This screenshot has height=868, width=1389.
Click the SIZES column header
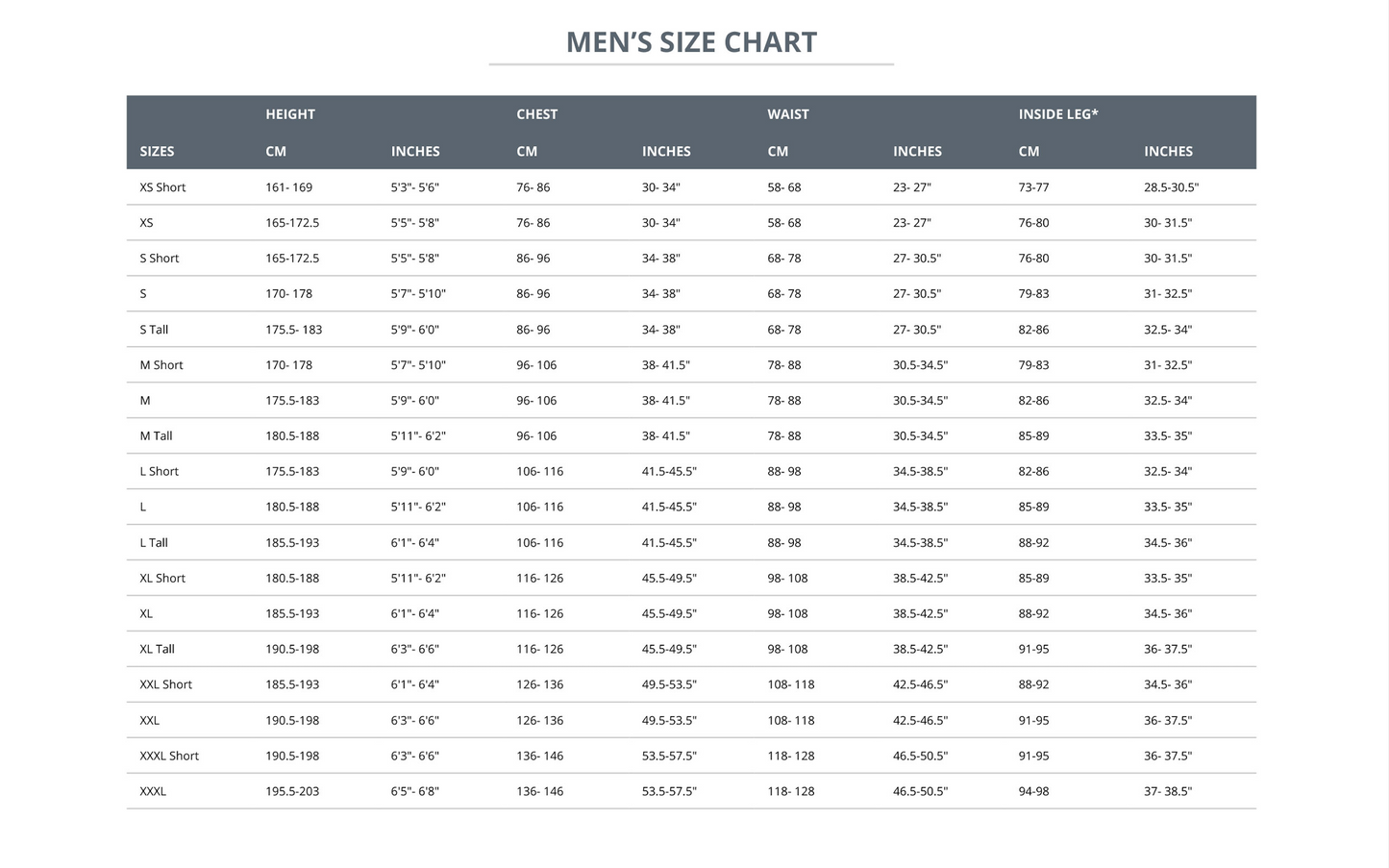click(x=157, y=152)
